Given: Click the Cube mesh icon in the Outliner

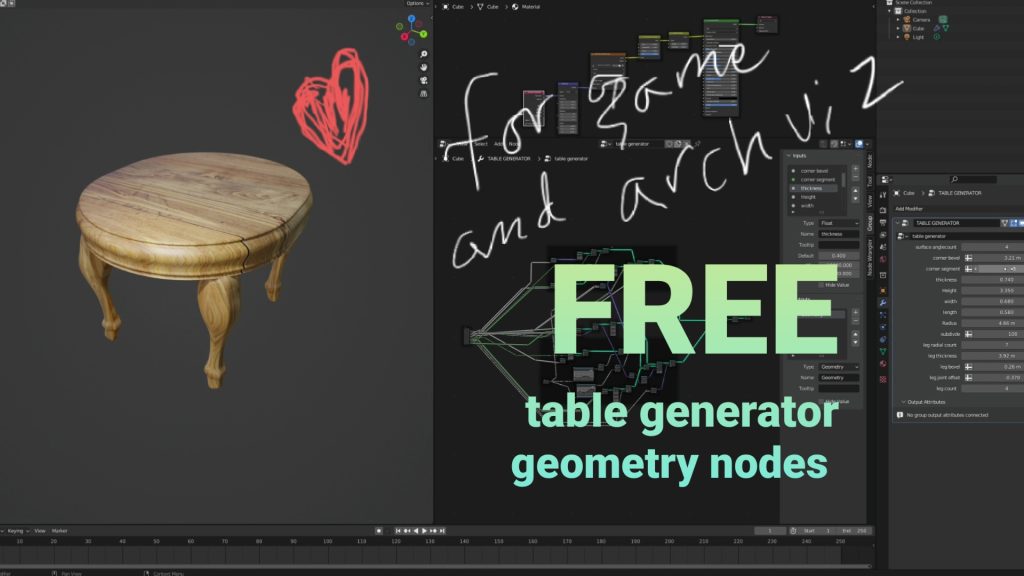Looking at the screenshot, I should coord(906,28).
